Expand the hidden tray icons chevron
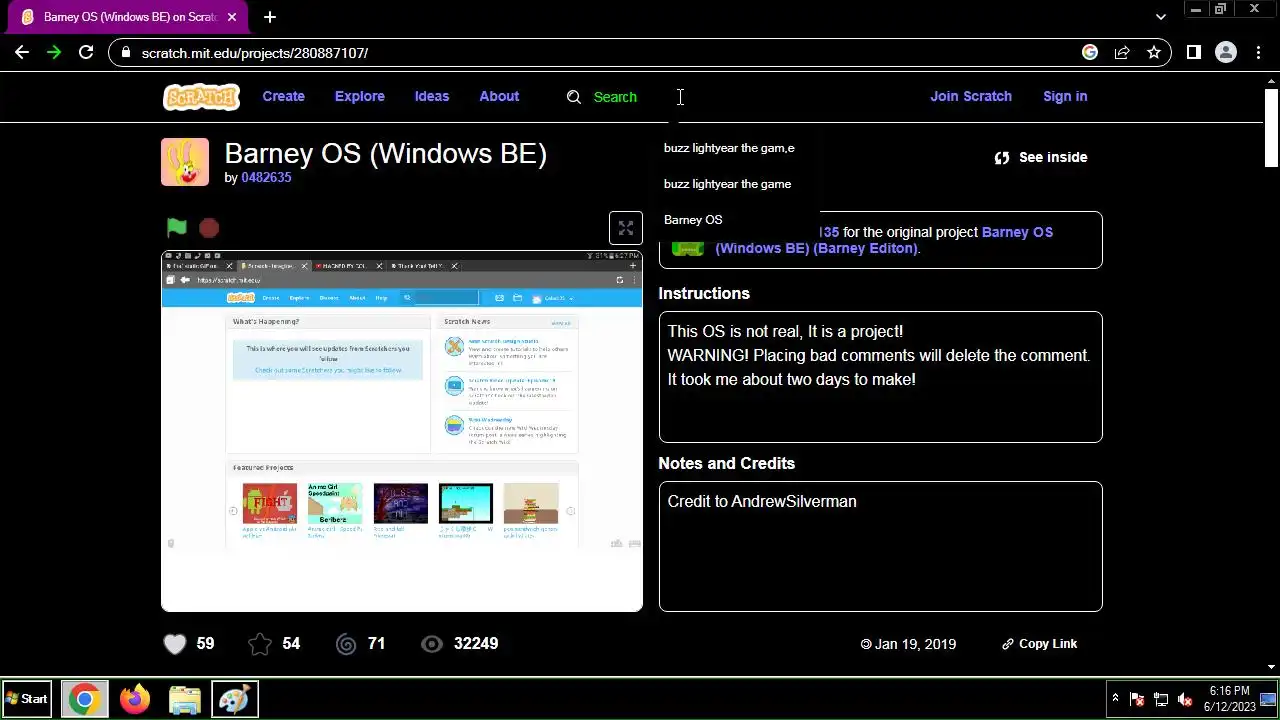The image size is (1280, 720). (x=1115, y=699)
